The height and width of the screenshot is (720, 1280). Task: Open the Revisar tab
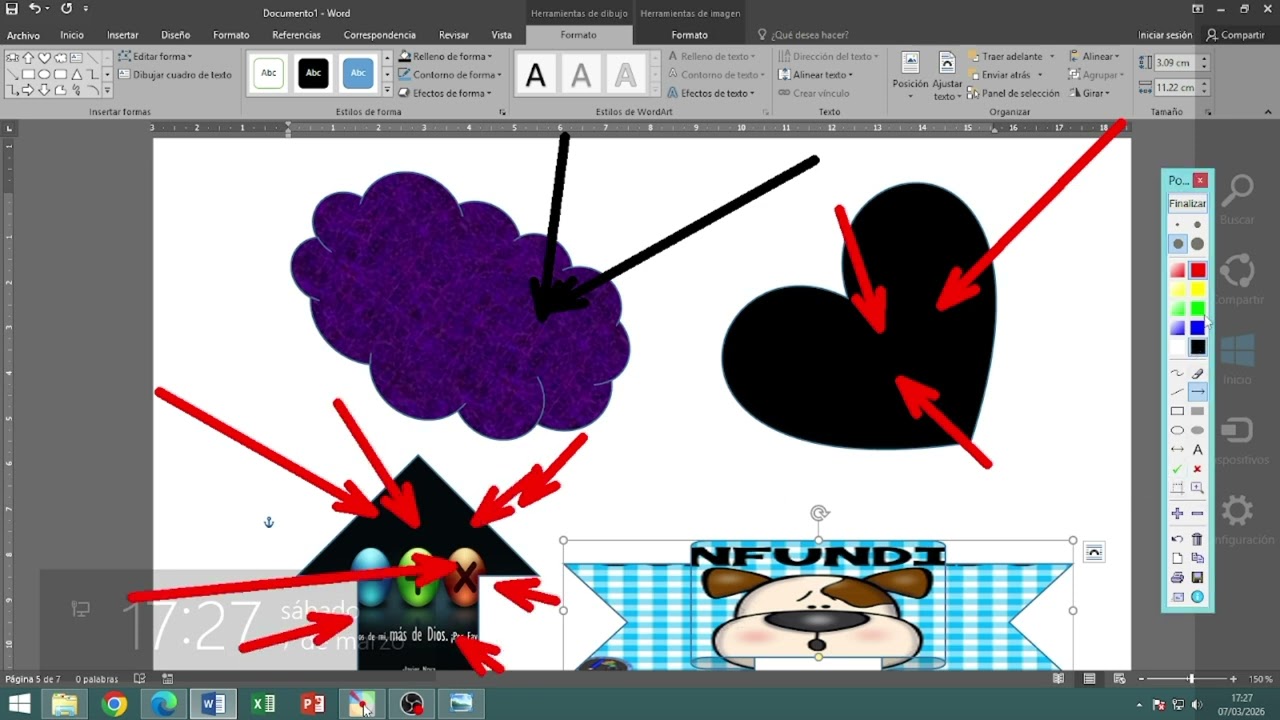coord(454,35)
